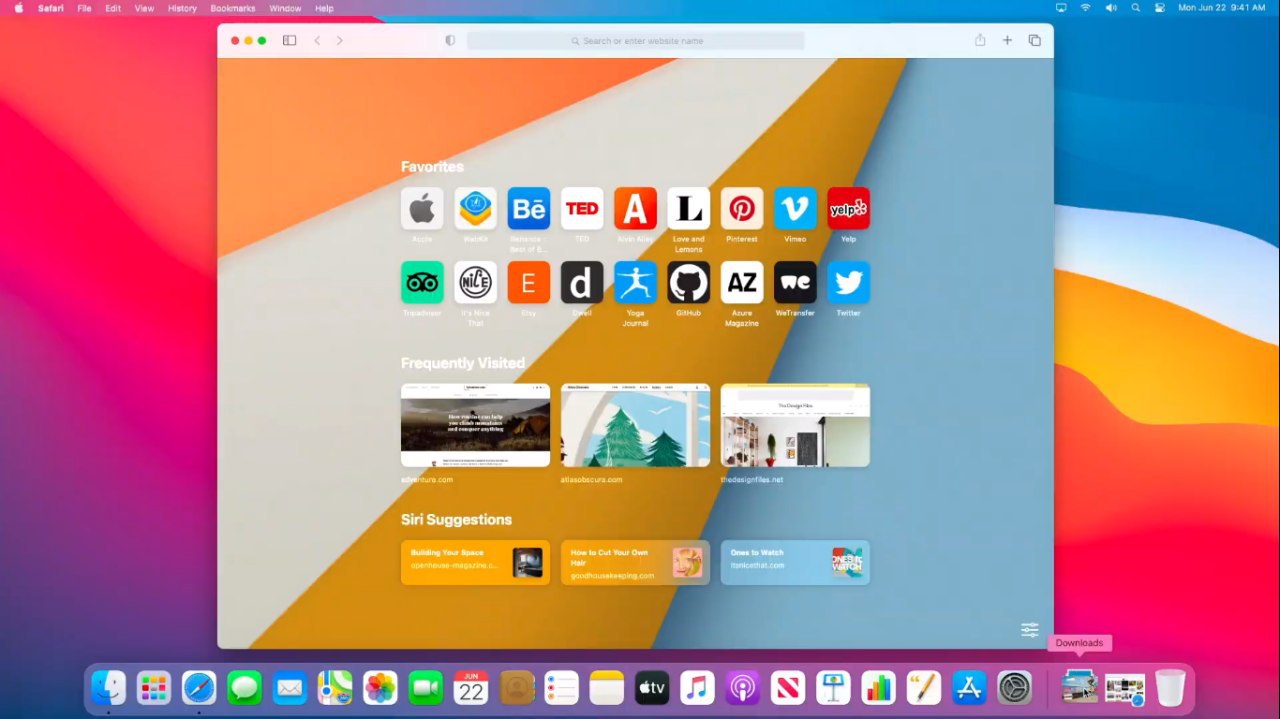Screen dimensions: 1280x719
Task: Open the WeTransfer favorite
Action: coord(795,282)
